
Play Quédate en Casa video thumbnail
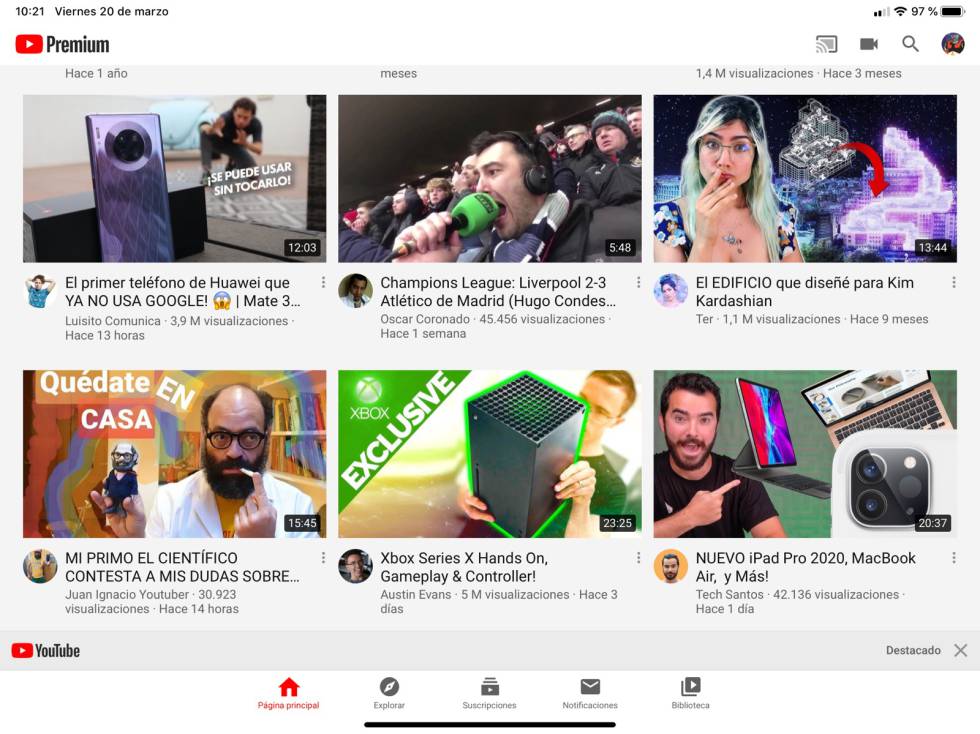pos(174,454)
